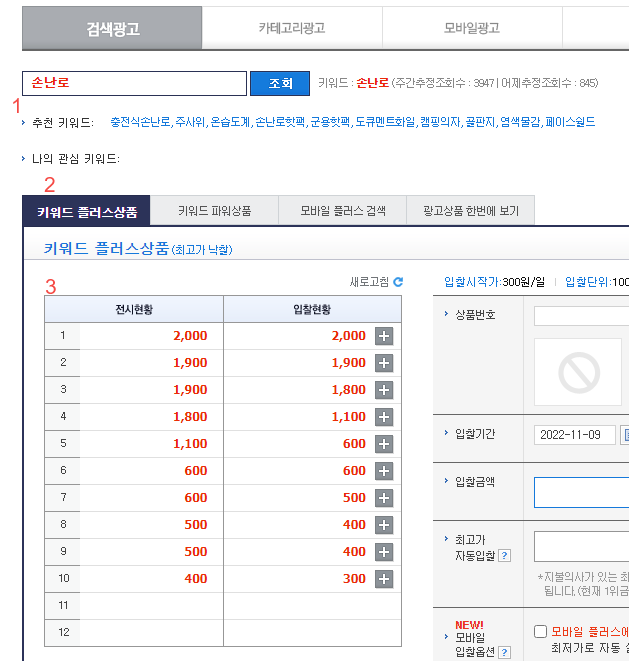Click recommended keyword 손난로핫팩
Screen dimensions: 629x661
280,122
